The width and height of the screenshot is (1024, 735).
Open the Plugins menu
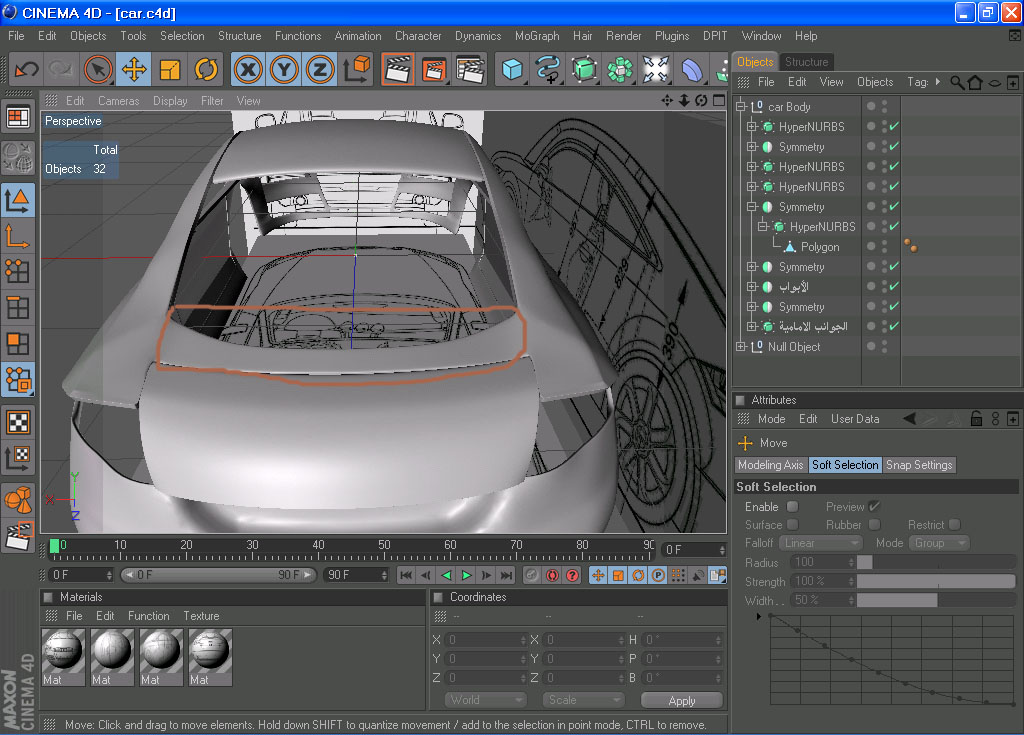click(x=672, y=36)
